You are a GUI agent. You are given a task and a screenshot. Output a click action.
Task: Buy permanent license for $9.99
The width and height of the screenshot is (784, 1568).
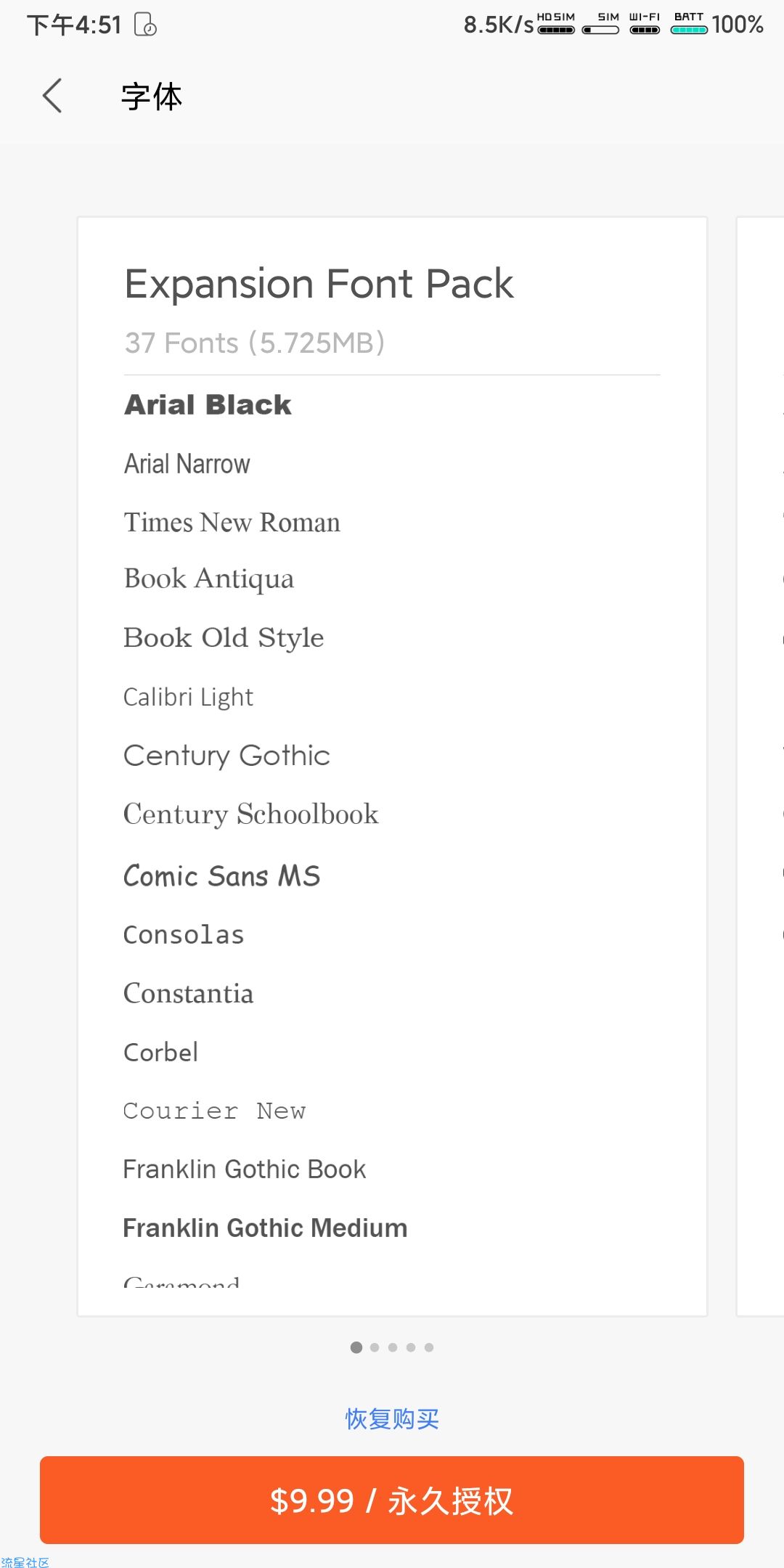click(x=392, y=1500)
